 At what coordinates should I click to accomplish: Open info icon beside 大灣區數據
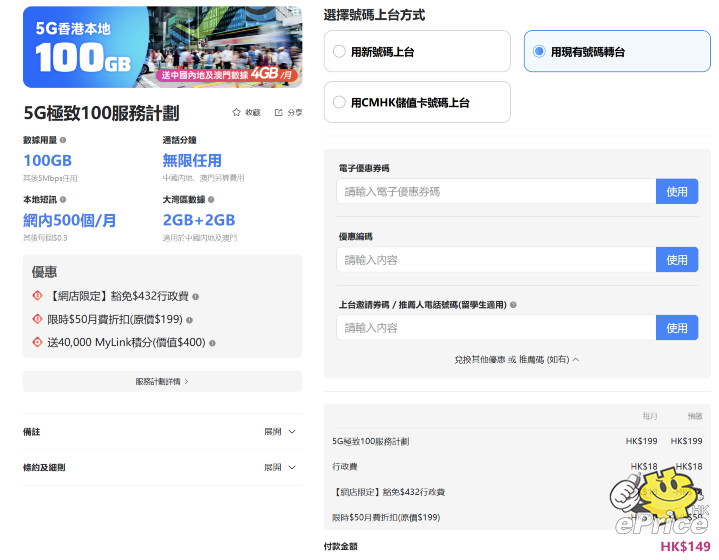coord(211,200)
